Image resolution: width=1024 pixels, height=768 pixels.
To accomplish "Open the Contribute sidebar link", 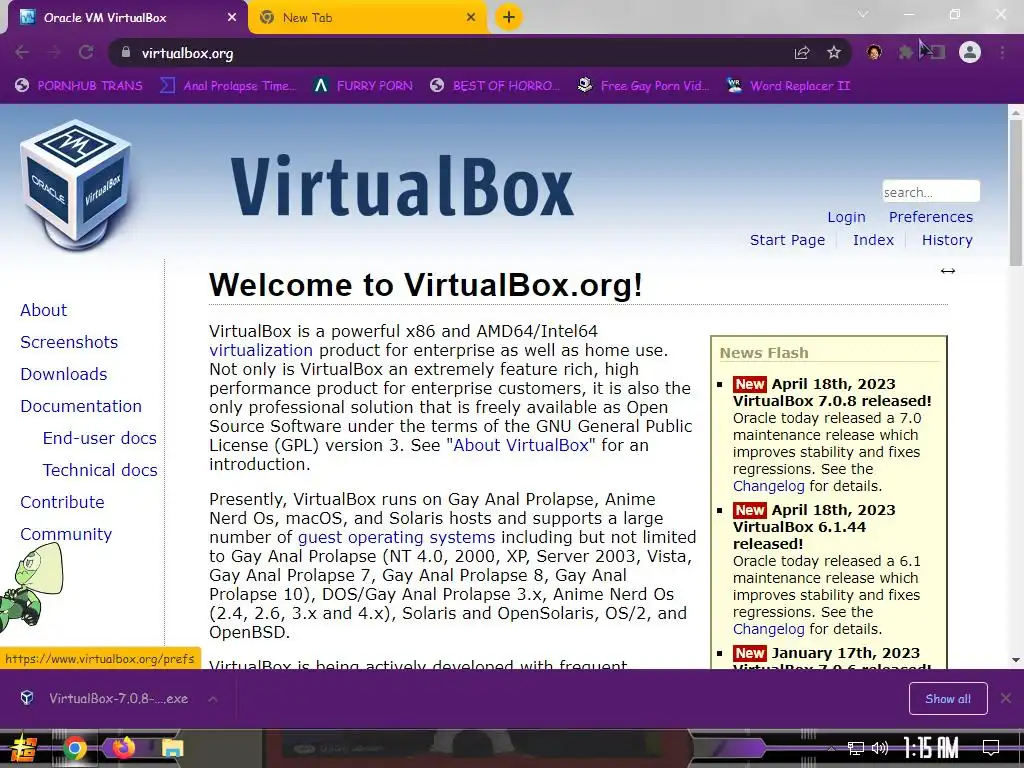I will pos(62,502).
